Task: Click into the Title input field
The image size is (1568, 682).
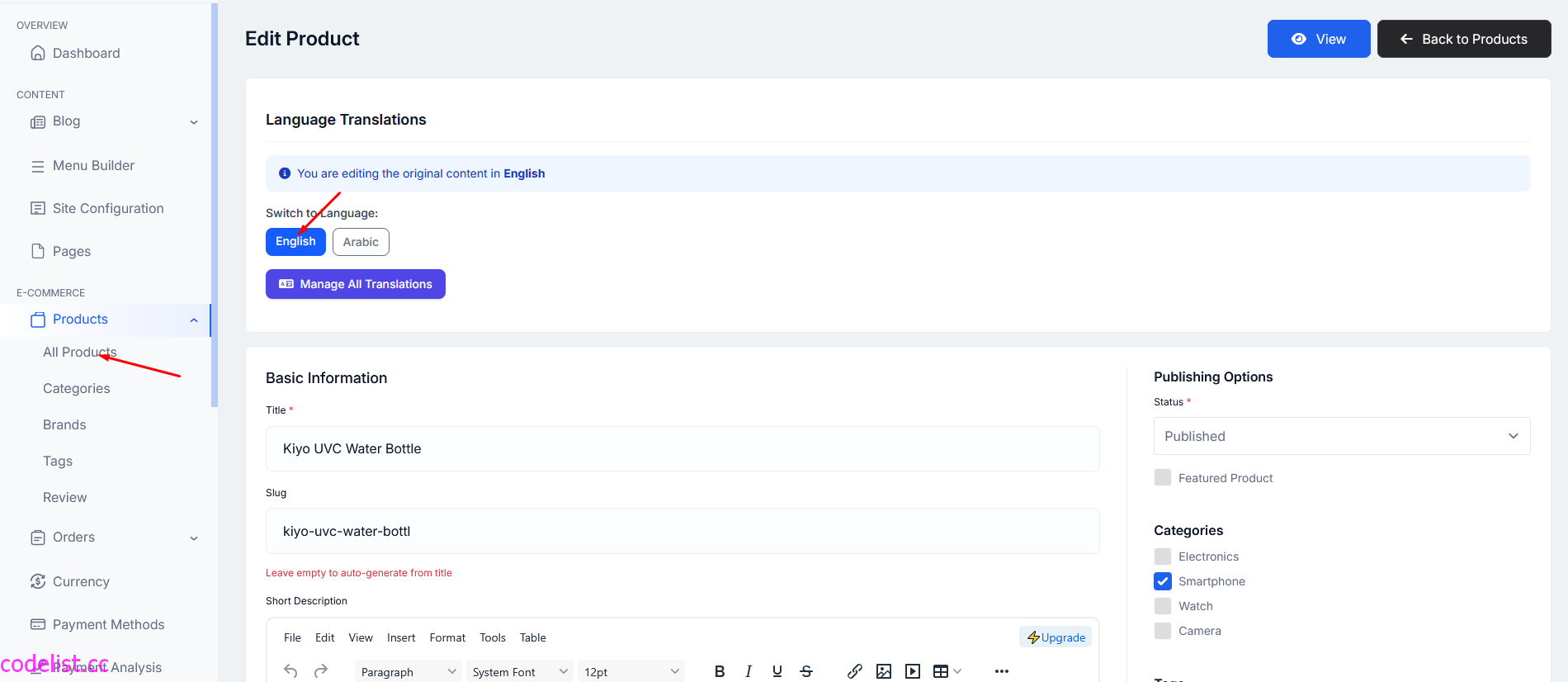Action: tap(682, 448)
